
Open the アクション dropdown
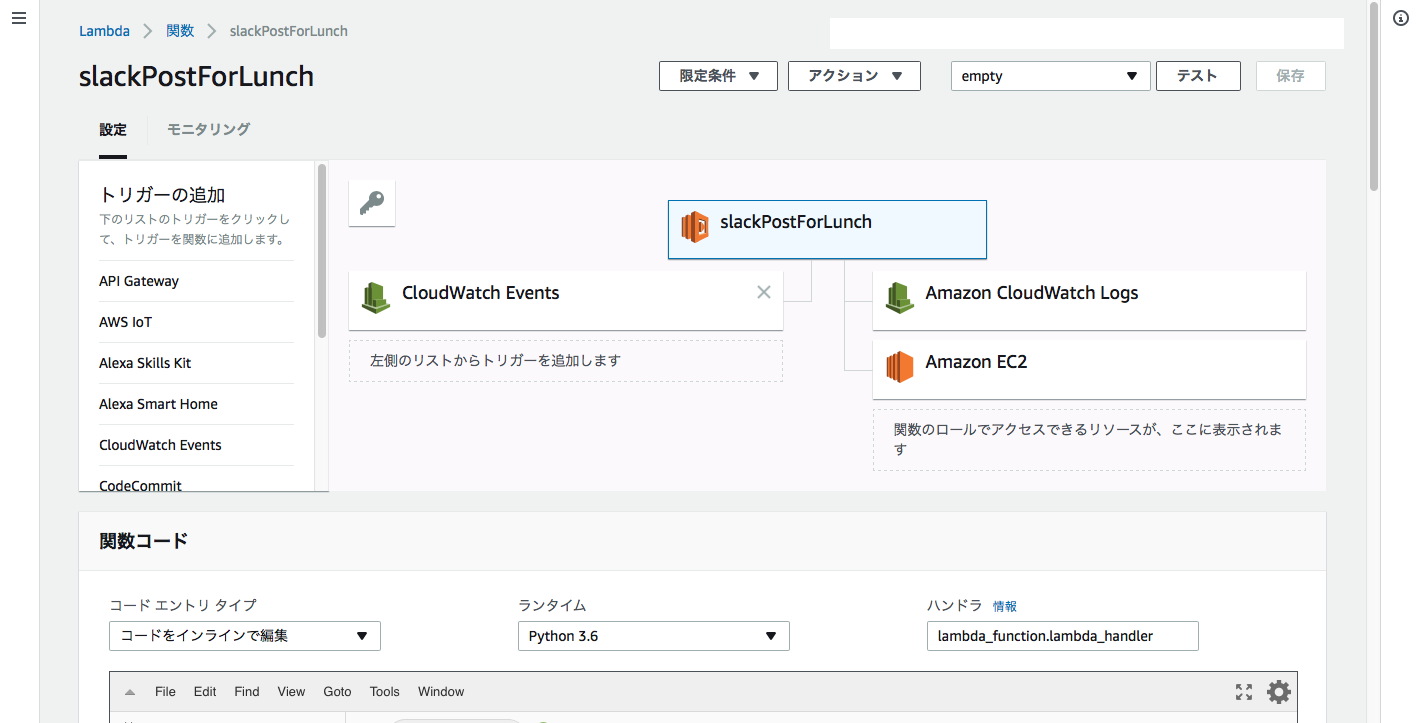point(854,76)
